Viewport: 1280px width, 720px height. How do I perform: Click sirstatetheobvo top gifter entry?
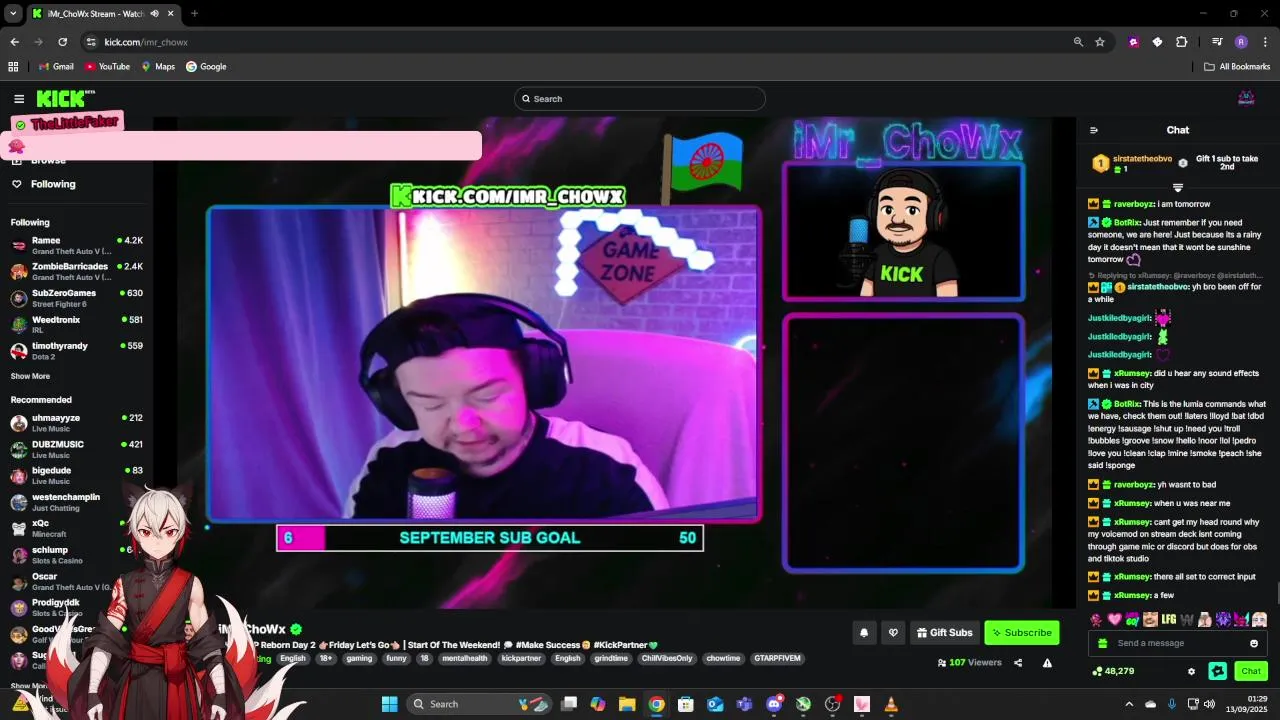pyautogui.click(x=1133, y=163)
